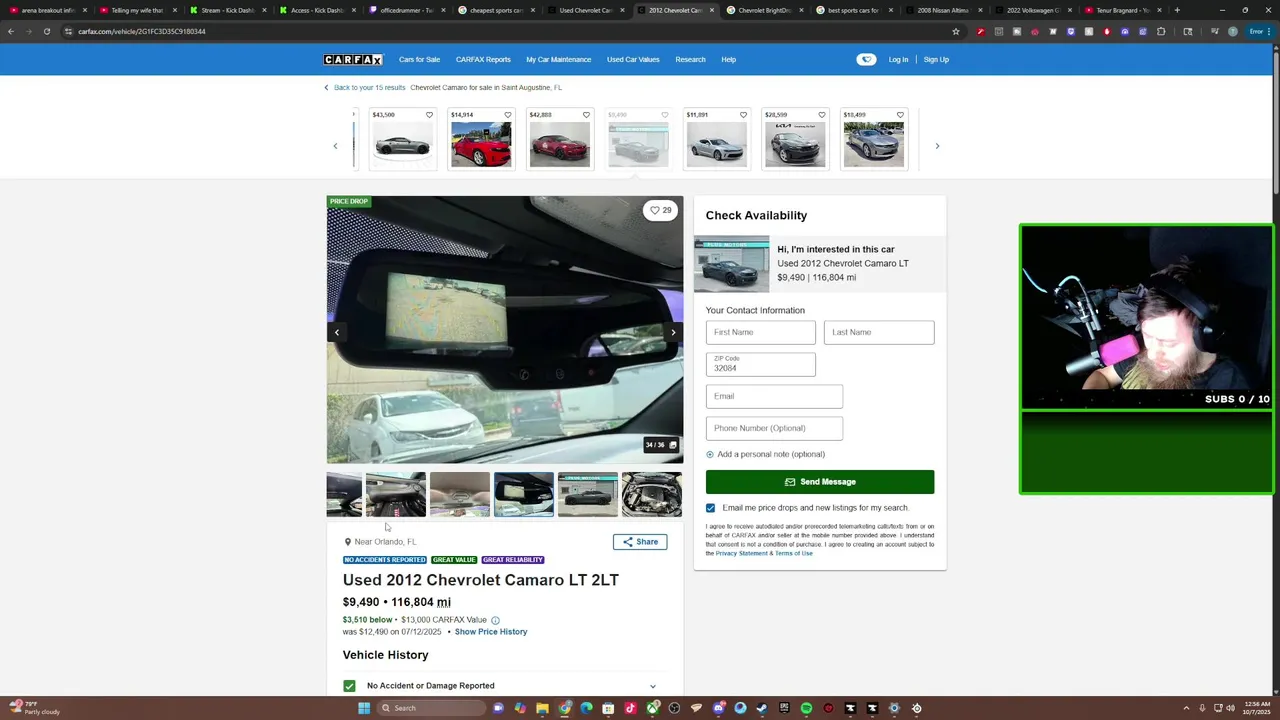Click the taskbar Search box
The image size is (1280, 720).
point(431,708)
